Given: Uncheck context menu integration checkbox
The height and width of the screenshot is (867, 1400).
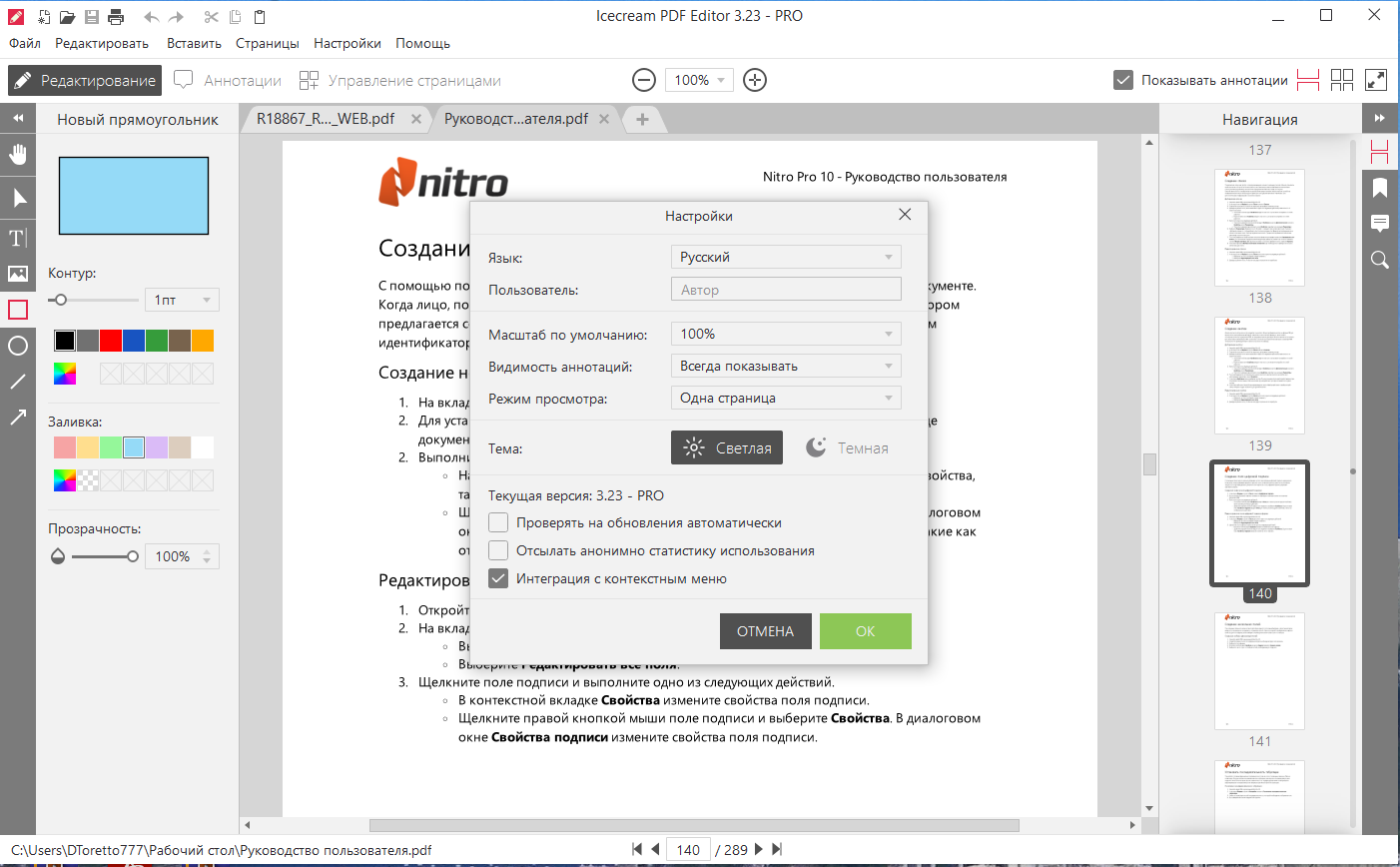Looking at the screenshot, I should point(498,578).
